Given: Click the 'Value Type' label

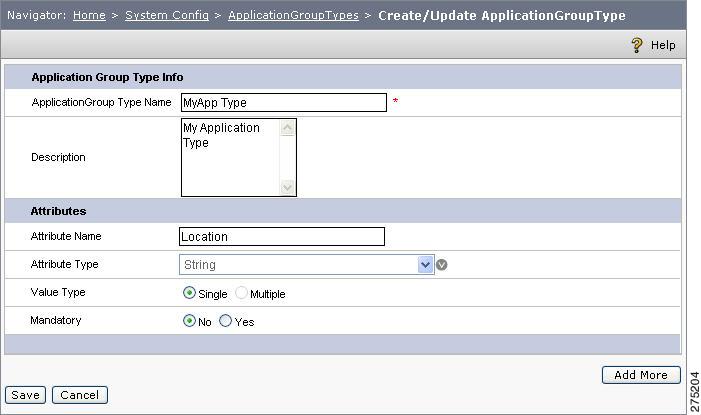Looking at the screenshot, I should (58, 292).
